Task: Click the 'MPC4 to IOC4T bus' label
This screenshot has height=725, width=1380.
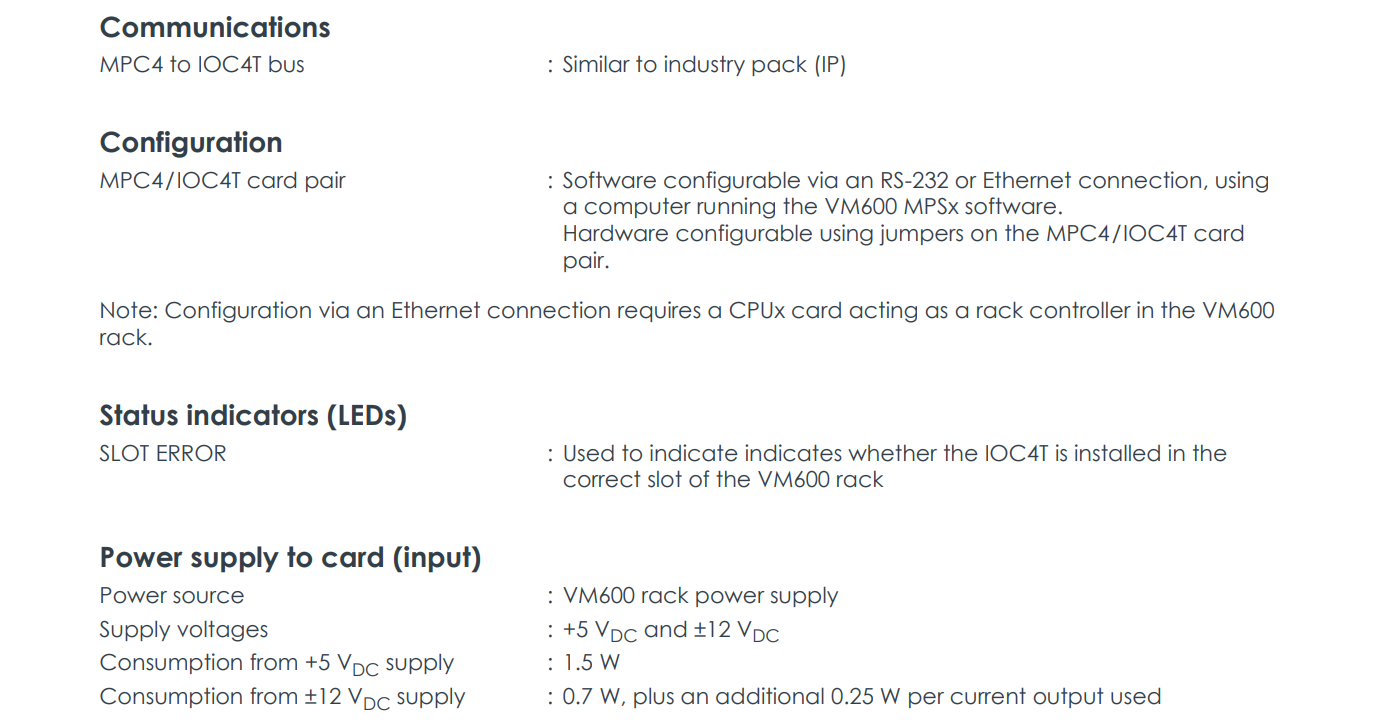Action: 202,65
